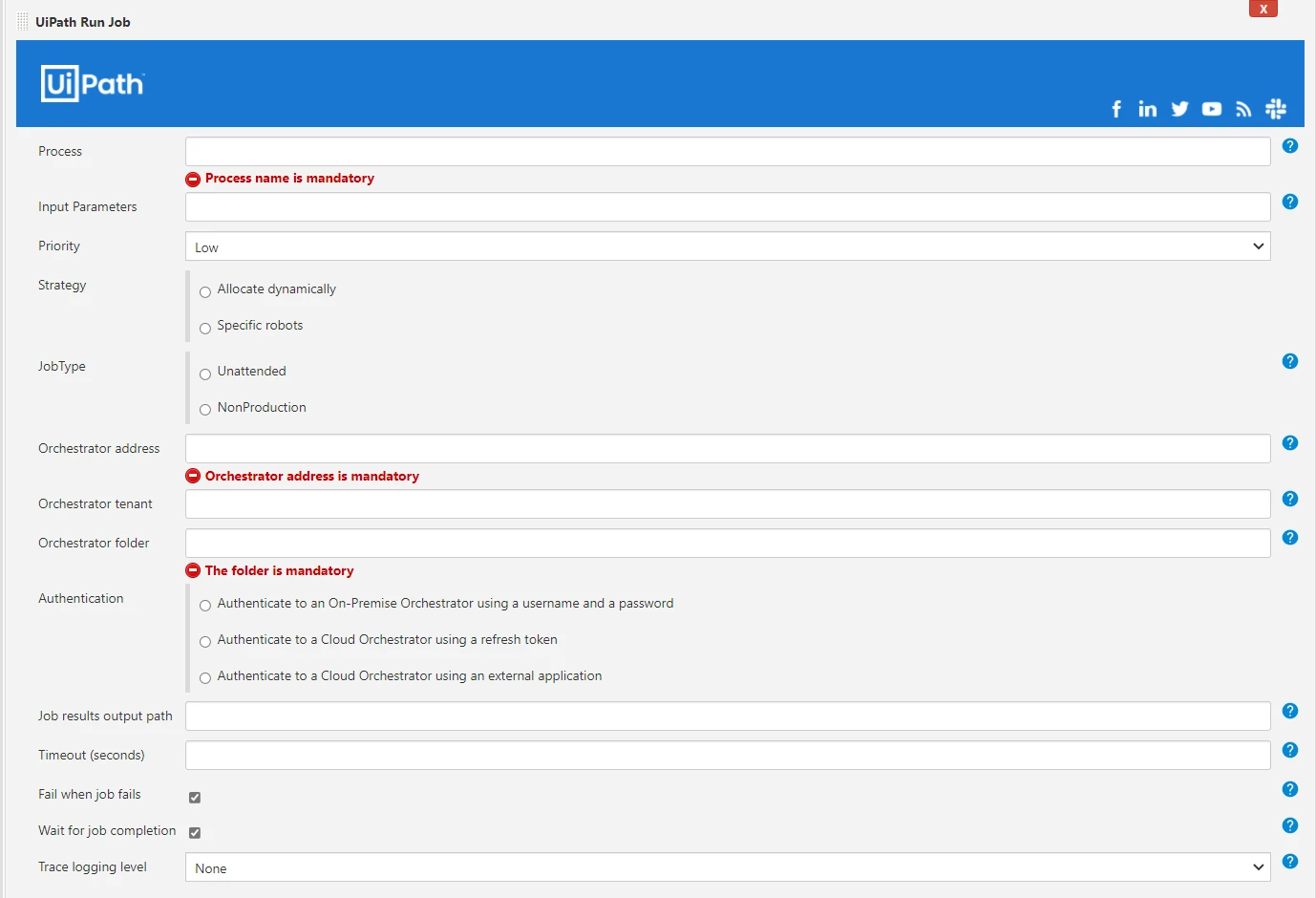Screen dimensions: 1316x898
Task: Click the 'Process name is mandatory' error text
Action: point(289,179)
